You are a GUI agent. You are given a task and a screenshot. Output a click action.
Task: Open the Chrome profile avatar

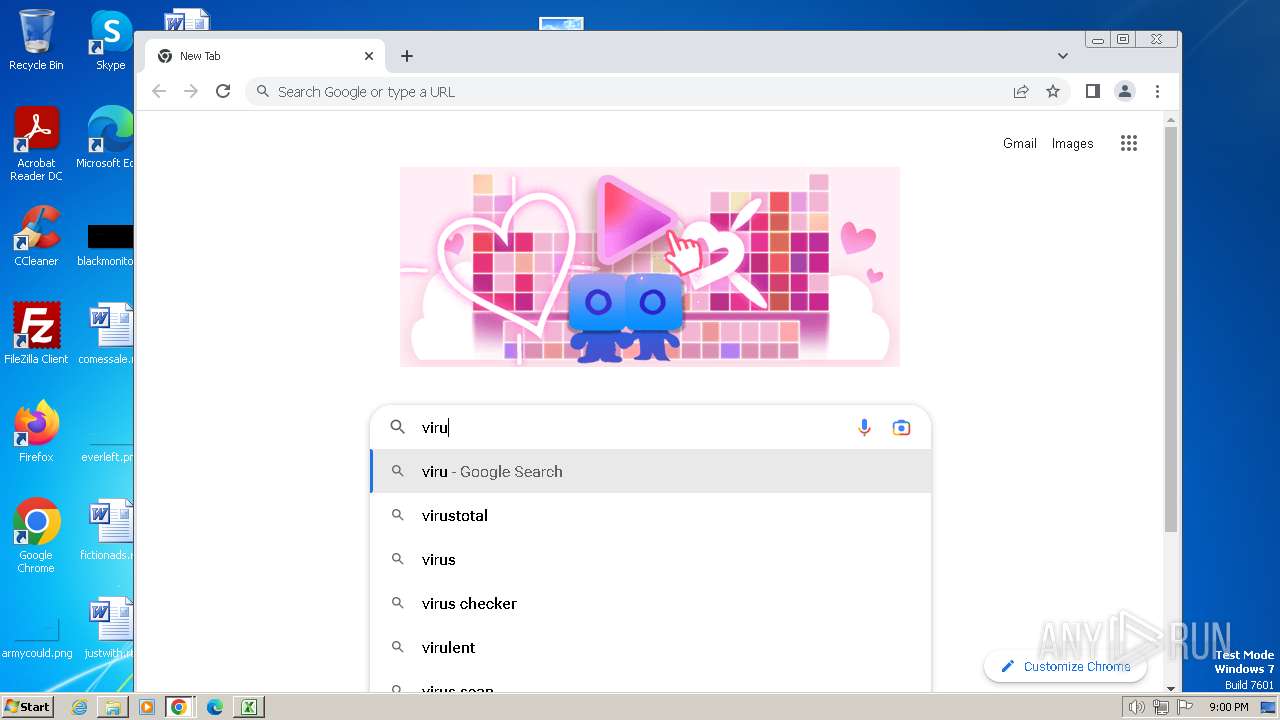pyautogui.click(x=1125, y=91)
